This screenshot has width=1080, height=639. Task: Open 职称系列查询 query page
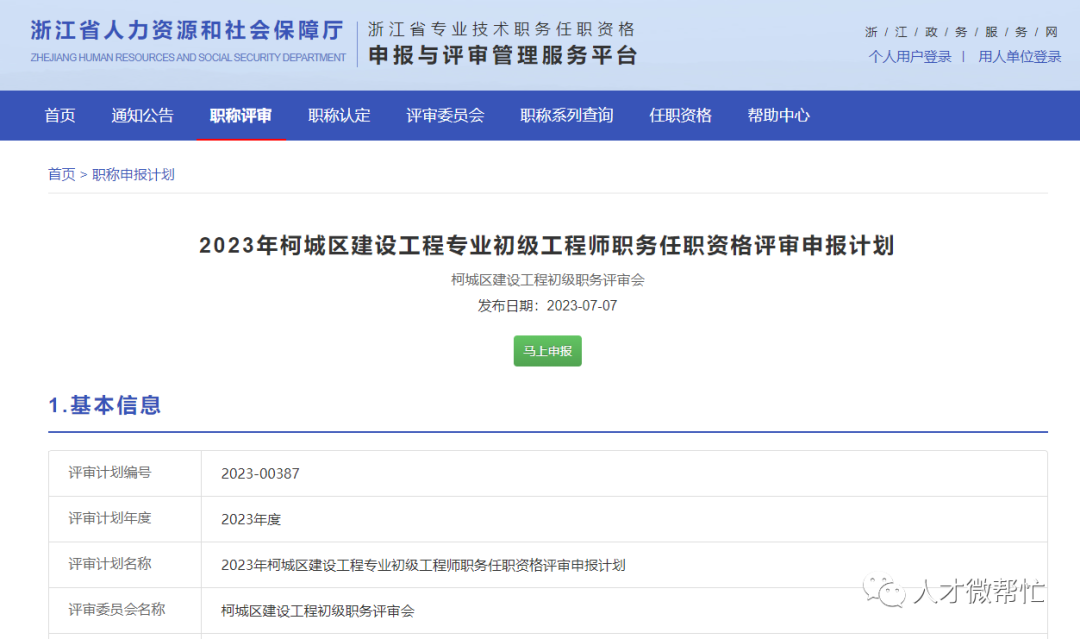[566, 115]
